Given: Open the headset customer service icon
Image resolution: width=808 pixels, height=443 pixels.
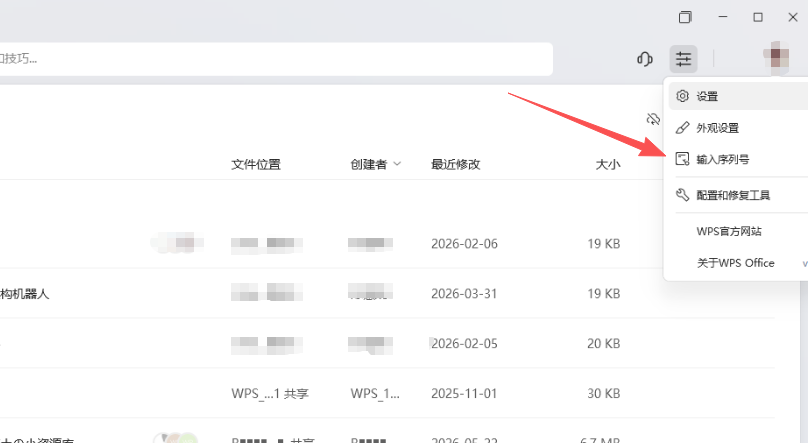Looking at the screenshot, I should click(645, 59).
